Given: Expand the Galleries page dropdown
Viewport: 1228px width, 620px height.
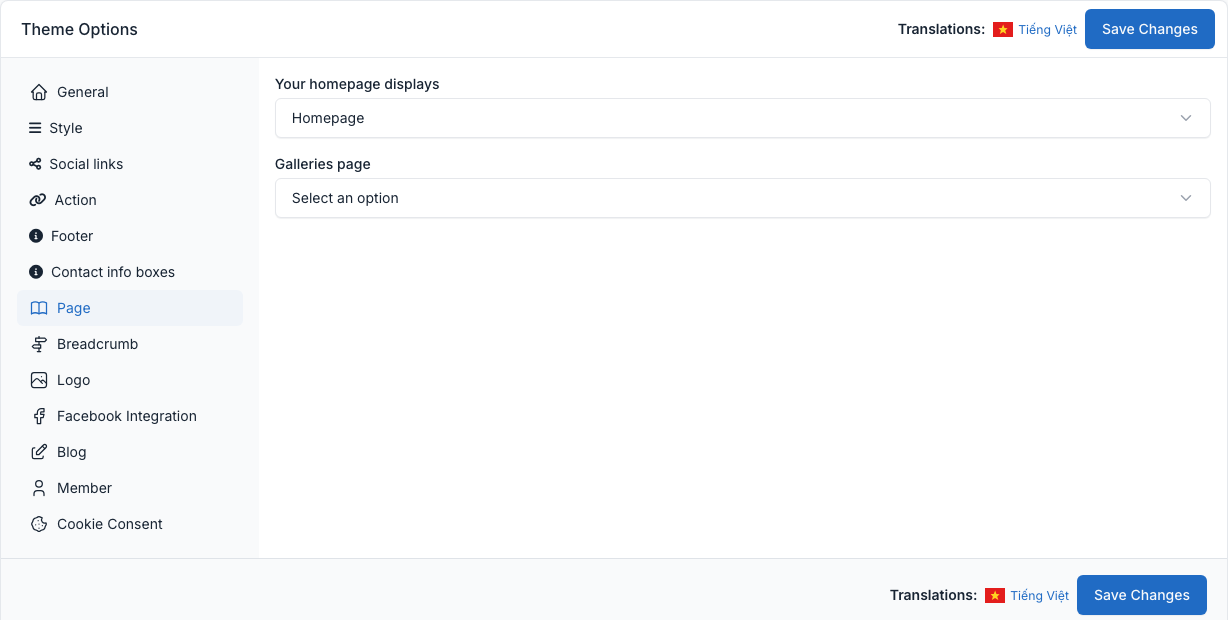Looking at the screenshot, I should click(x=743, y=198).
